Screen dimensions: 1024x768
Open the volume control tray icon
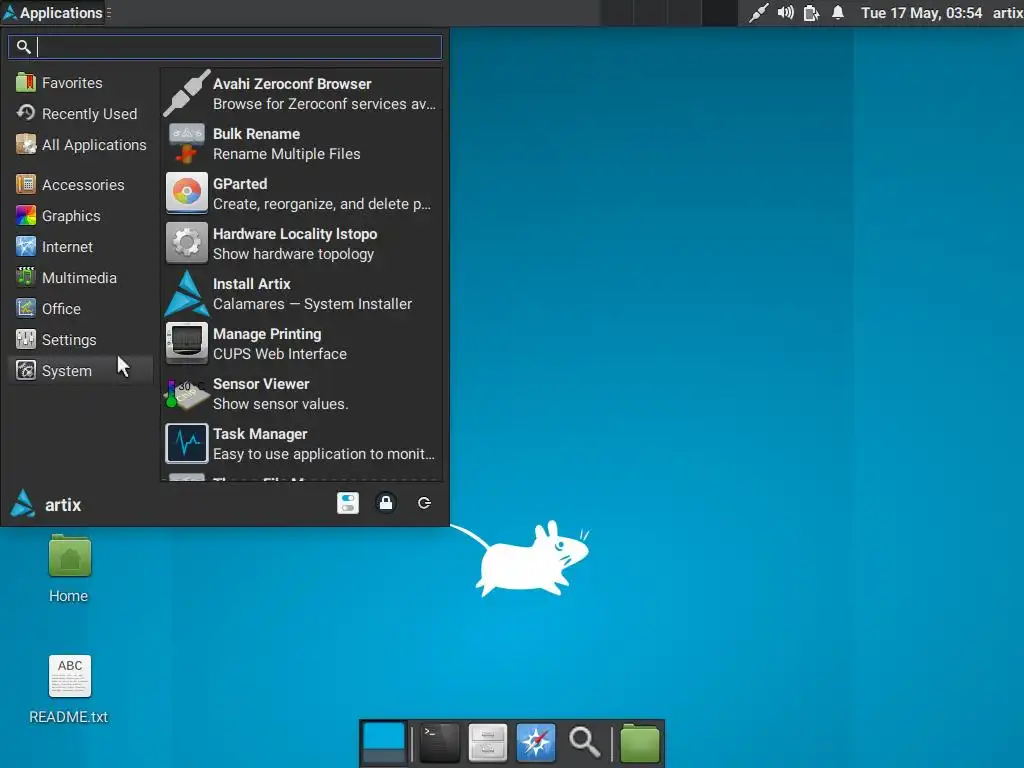[x=786, y=12]
